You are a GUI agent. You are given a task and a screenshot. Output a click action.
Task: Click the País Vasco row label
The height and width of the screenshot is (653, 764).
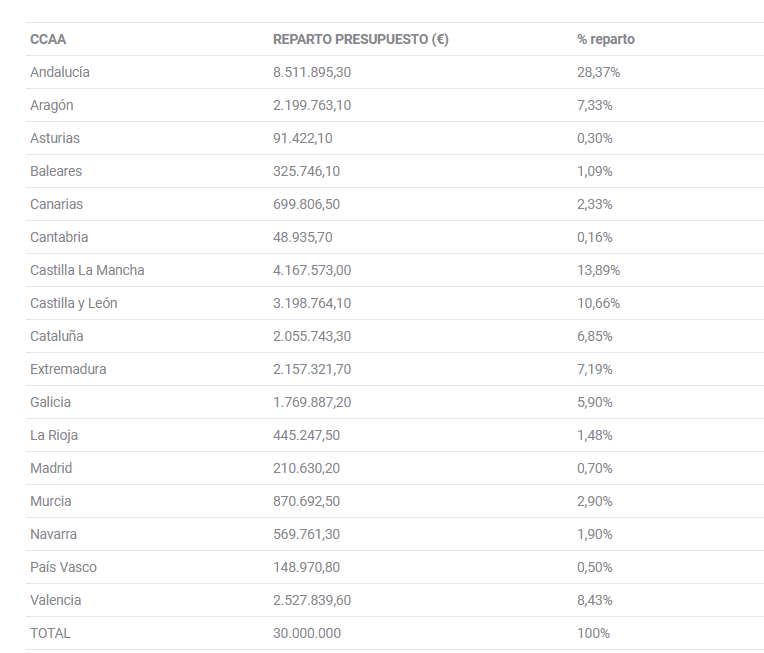pos(63,567)
